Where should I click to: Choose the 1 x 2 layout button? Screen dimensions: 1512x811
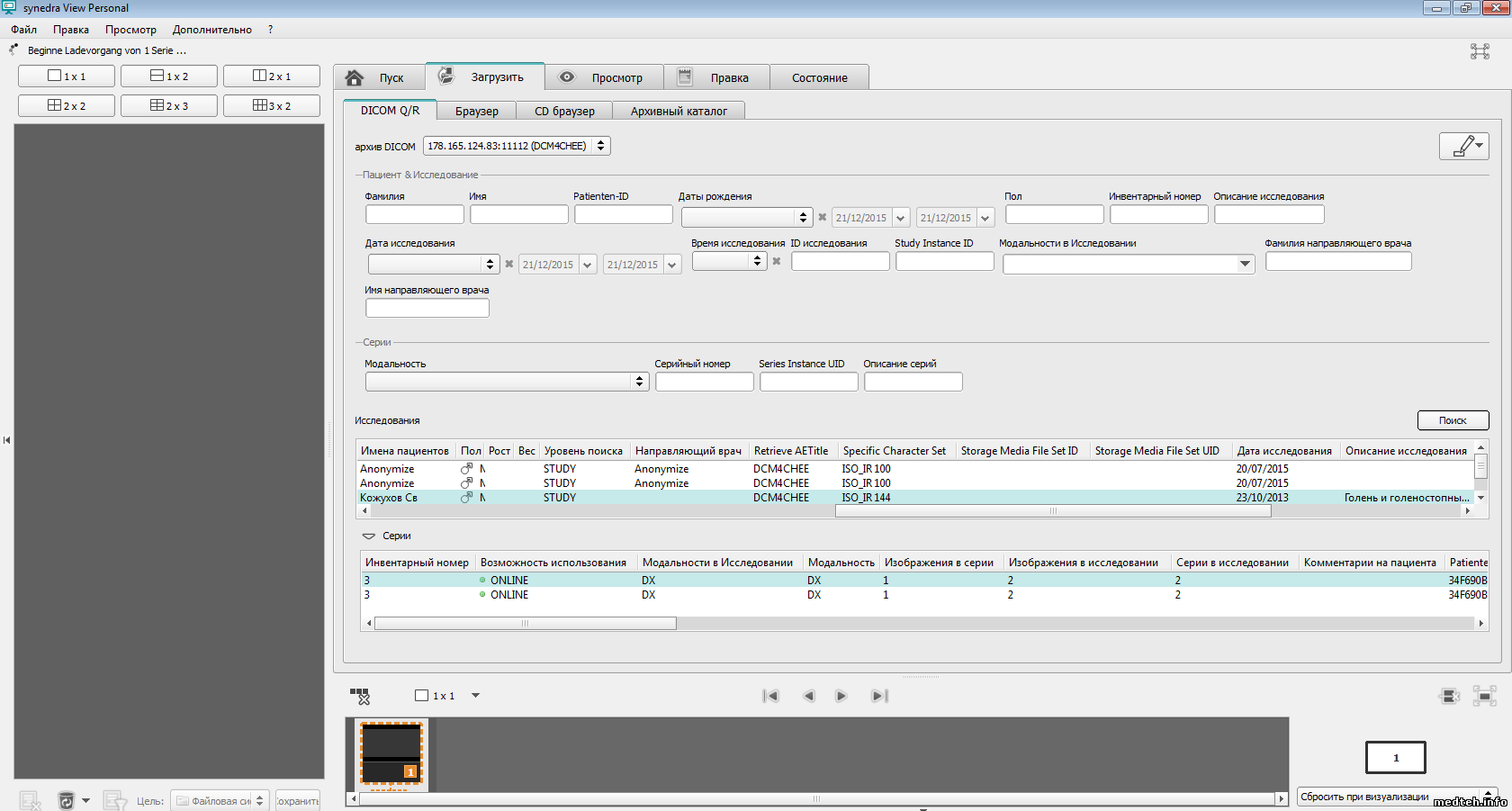point(169,77)
